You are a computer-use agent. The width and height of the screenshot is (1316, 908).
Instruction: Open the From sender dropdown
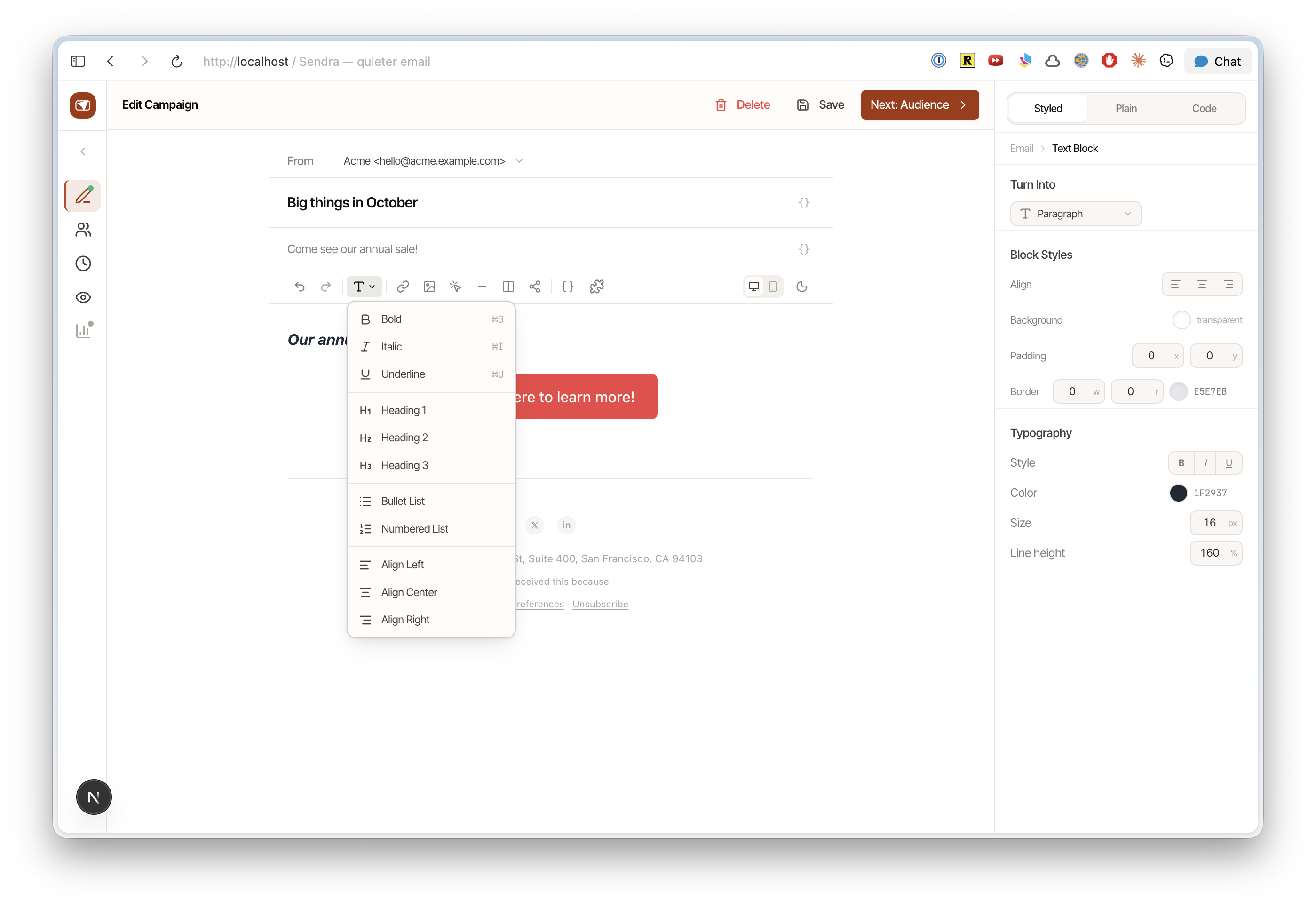click(433, 161)
